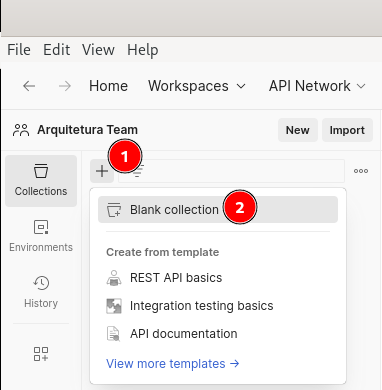Image resolution: width=382 pixels, height=390 pixels.
Task: Open the File menu
Action: tap(19, 50)
